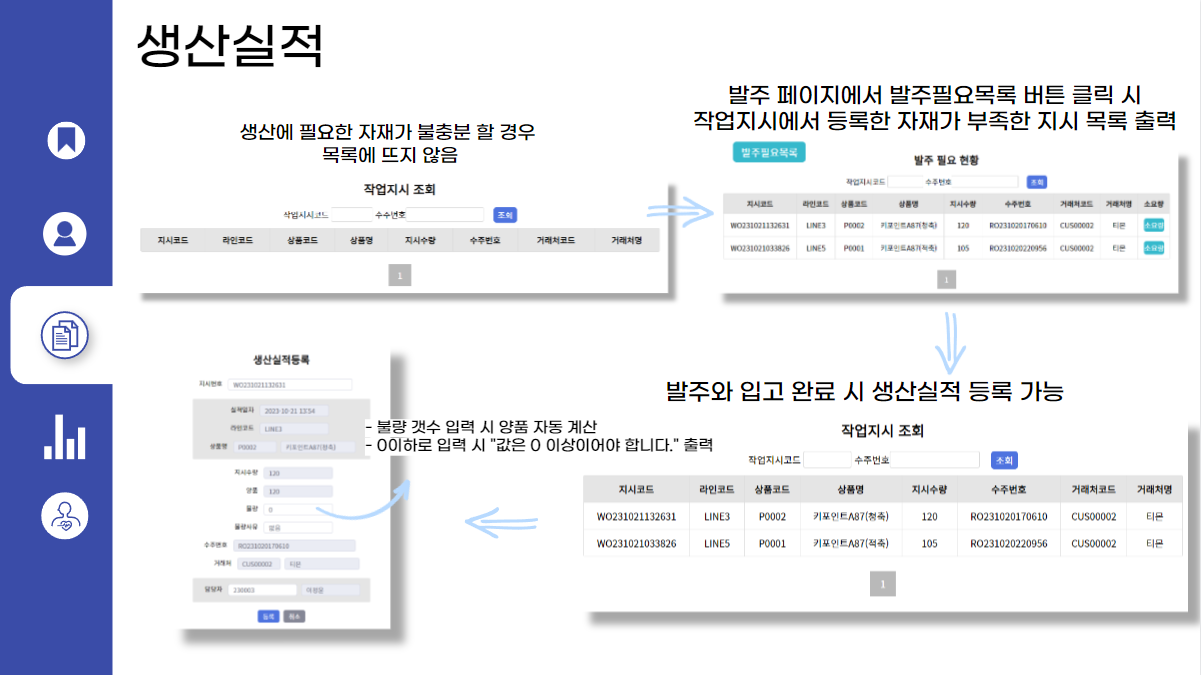This screenshot has height=675, width=1201.
Task: Click the 소요량 badge for row WO231021132631
Action: [x=1154, y=226]
